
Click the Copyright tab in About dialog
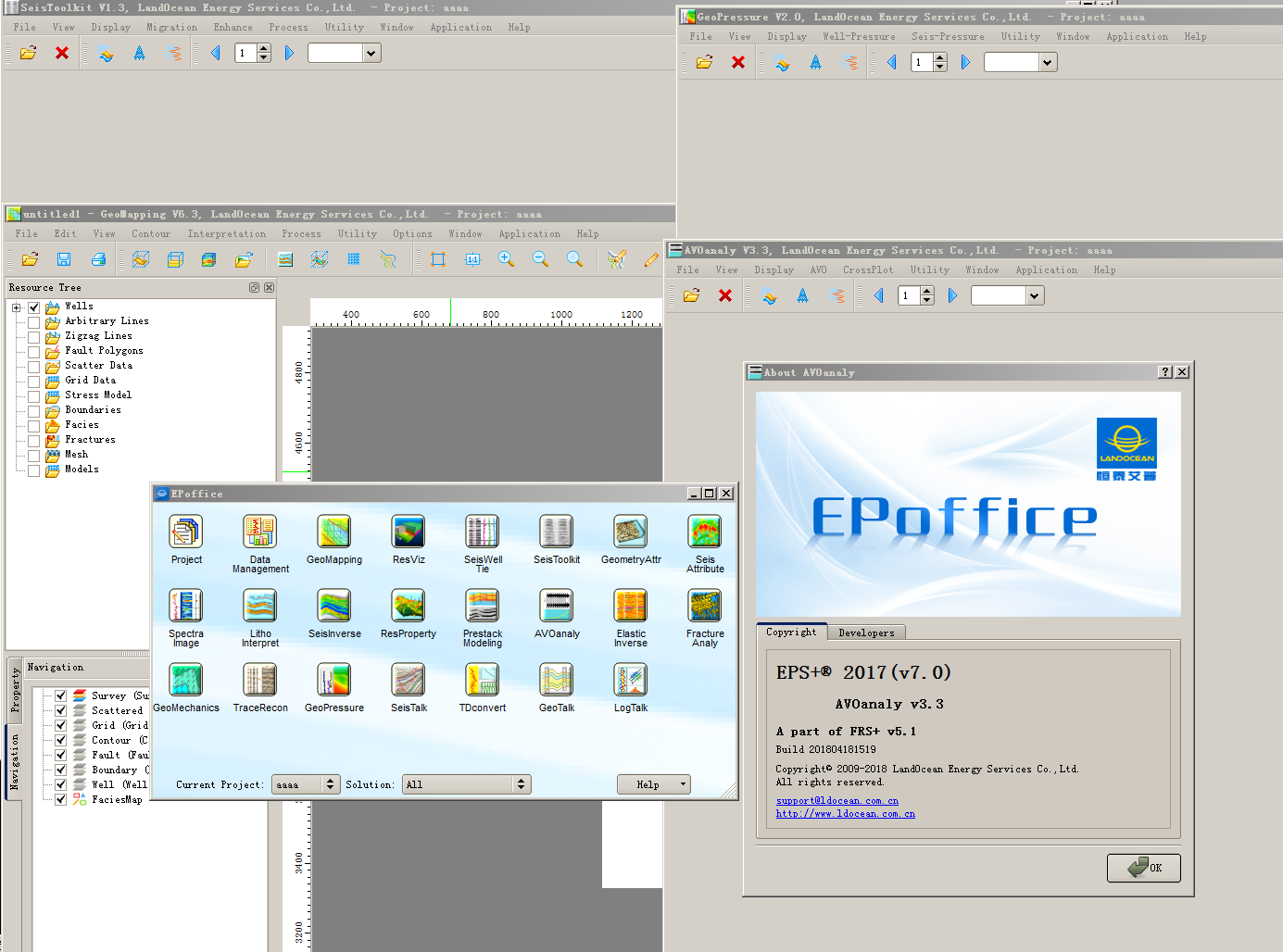(x=791, y=632)
